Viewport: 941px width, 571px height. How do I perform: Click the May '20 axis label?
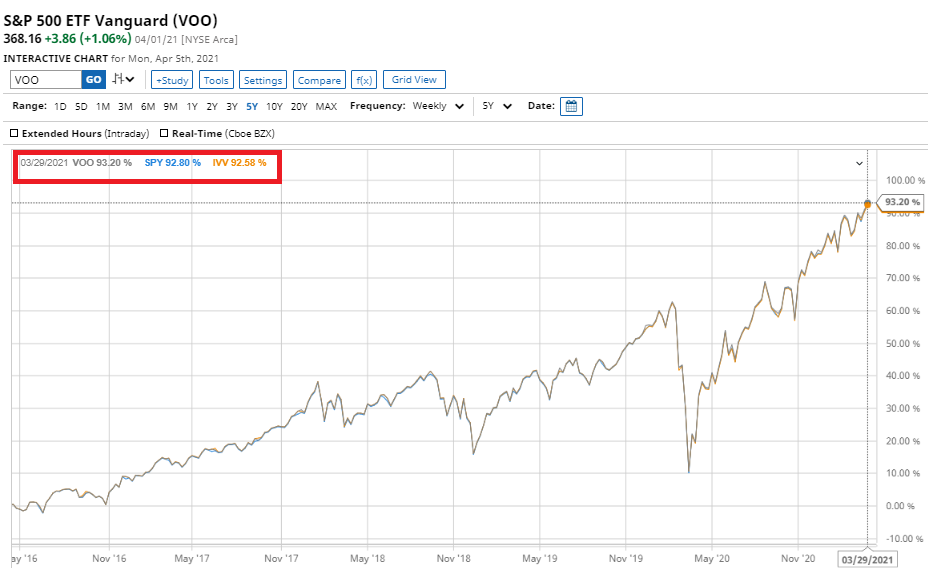point(712,558)
